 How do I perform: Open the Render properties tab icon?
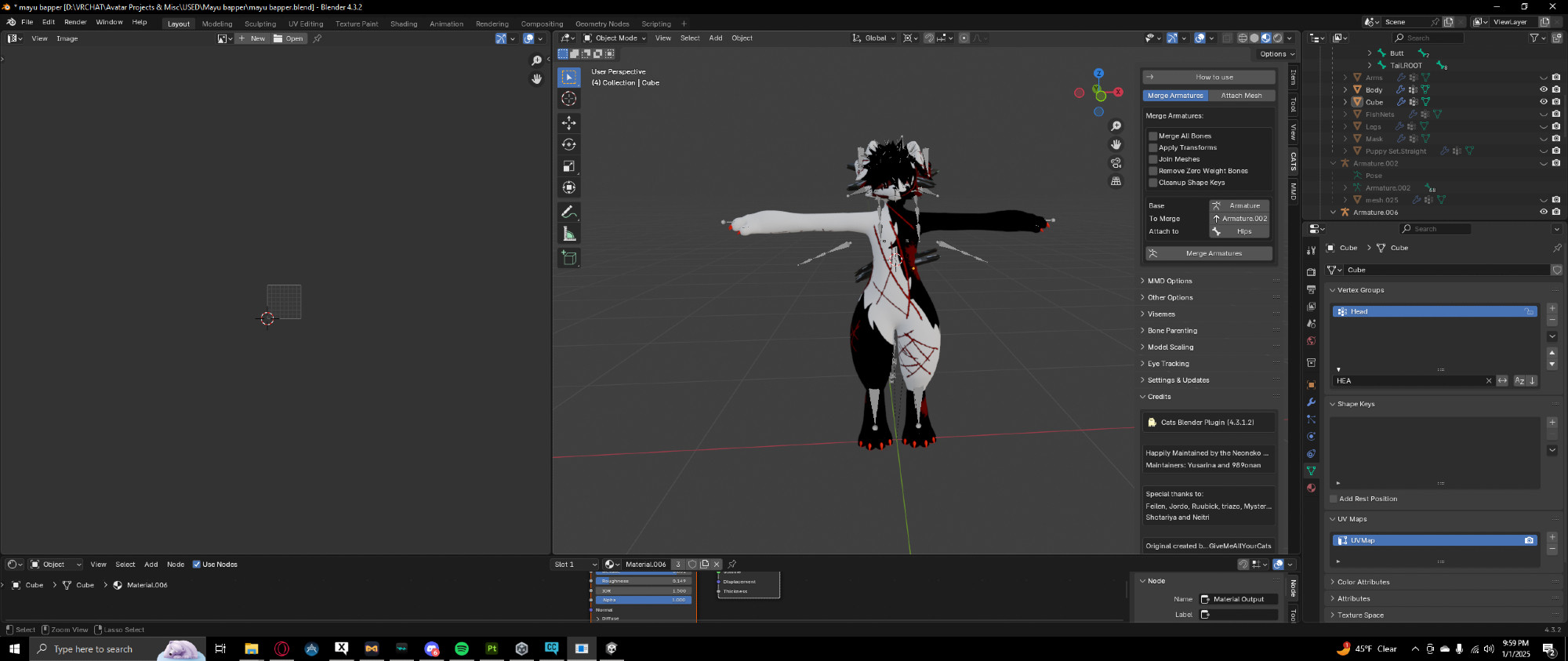point(1311,272)
